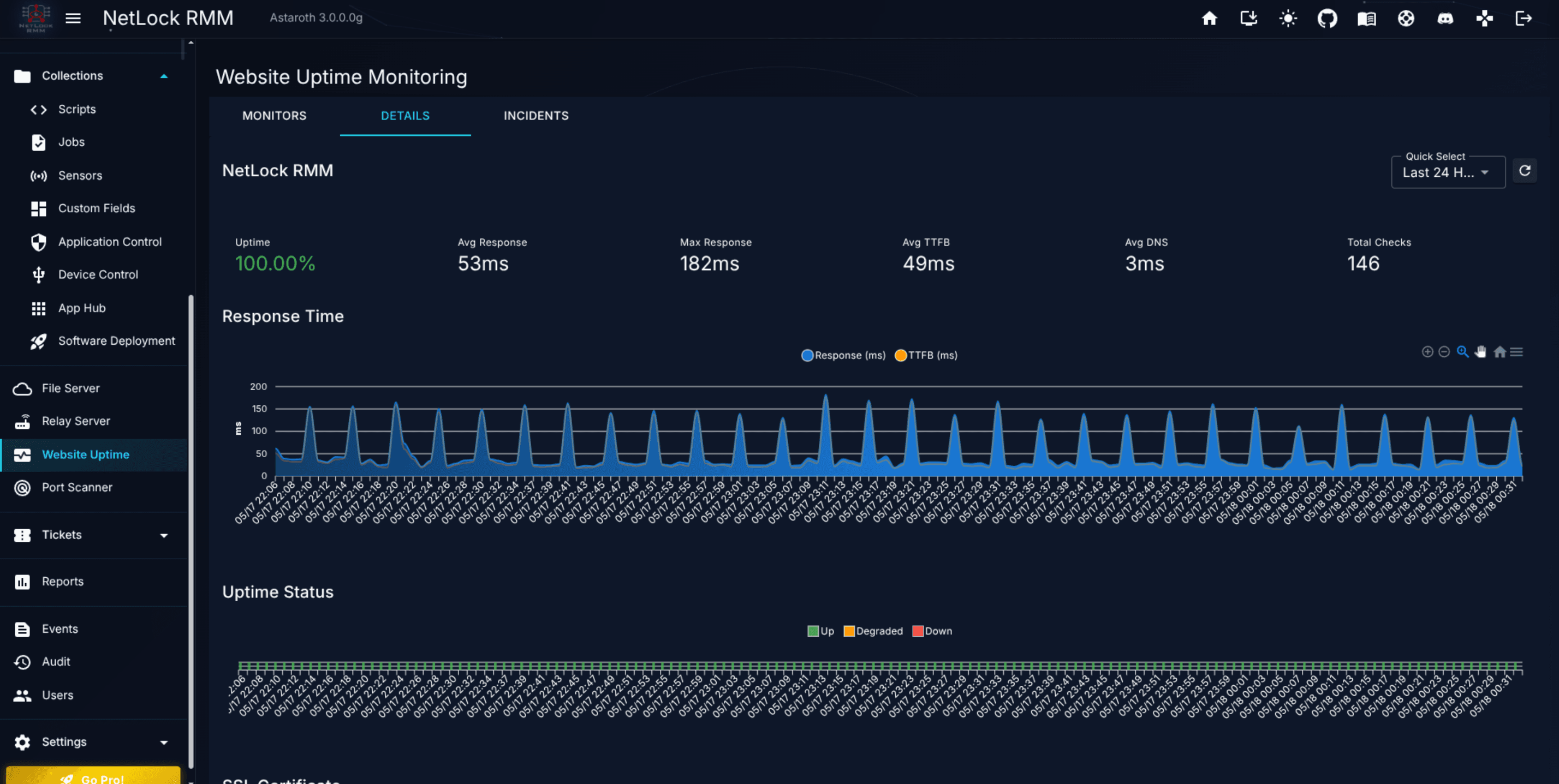This screenshot has width=1559, height=784.
Task: Open Reports in the sidebar
Action: click(x=93, y=582)
